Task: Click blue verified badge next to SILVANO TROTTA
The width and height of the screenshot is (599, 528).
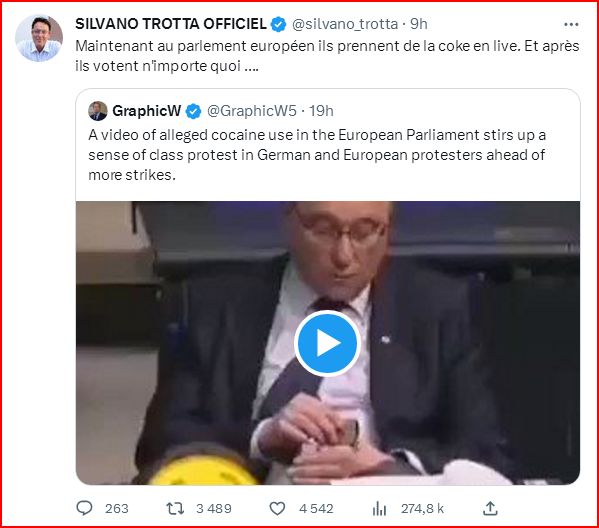Action: [x=278, y=24]
